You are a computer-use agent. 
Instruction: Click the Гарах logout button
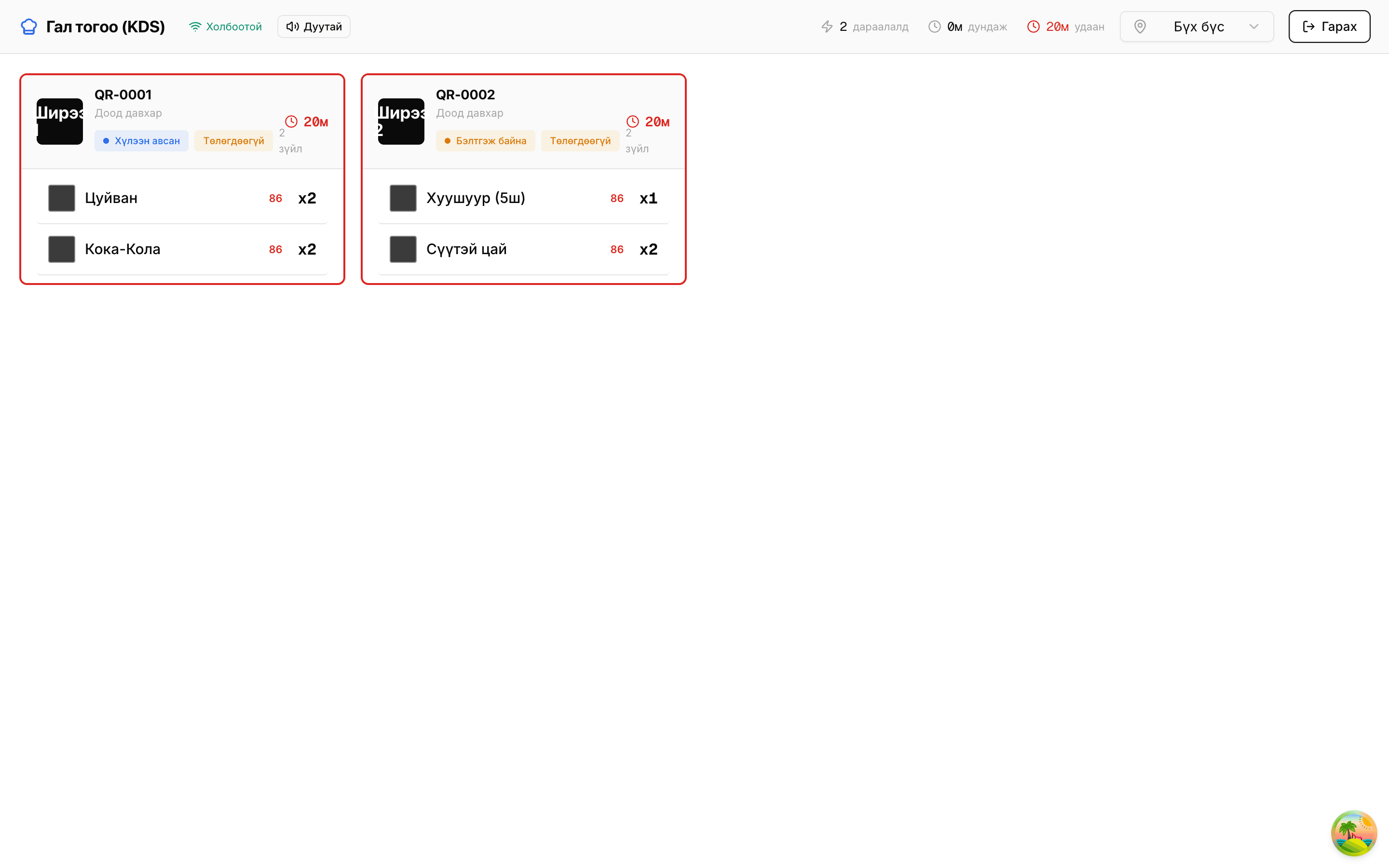tap(1329, 27)
